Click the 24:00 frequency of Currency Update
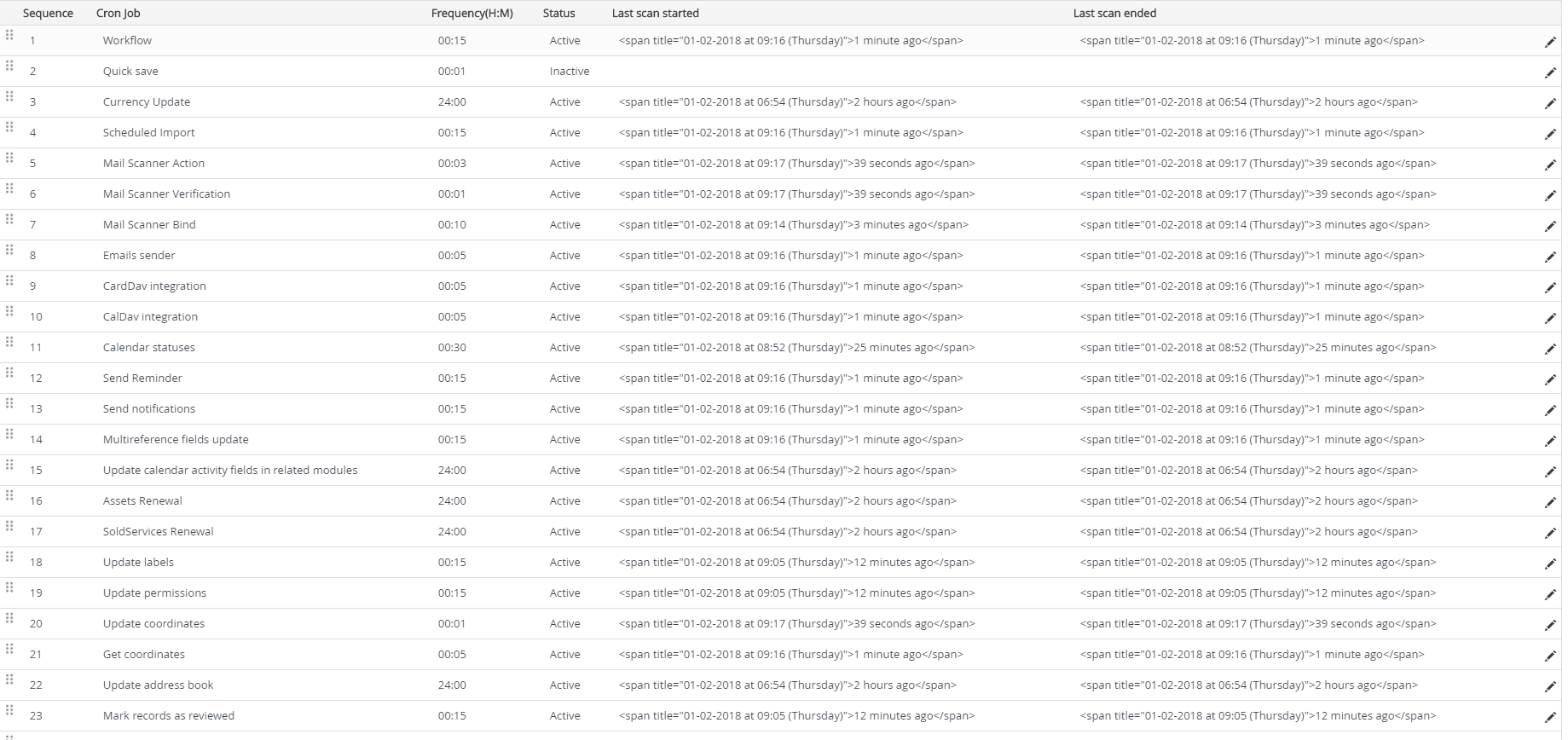The height and width of the screenshot is (740, 1568). coord(452,102)
